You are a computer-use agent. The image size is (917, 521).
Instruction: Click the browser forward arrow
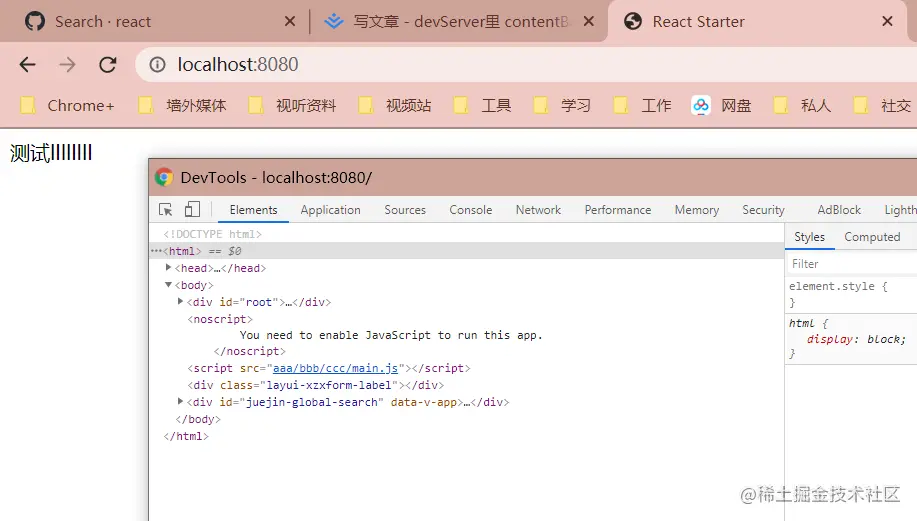click(67, 64)
